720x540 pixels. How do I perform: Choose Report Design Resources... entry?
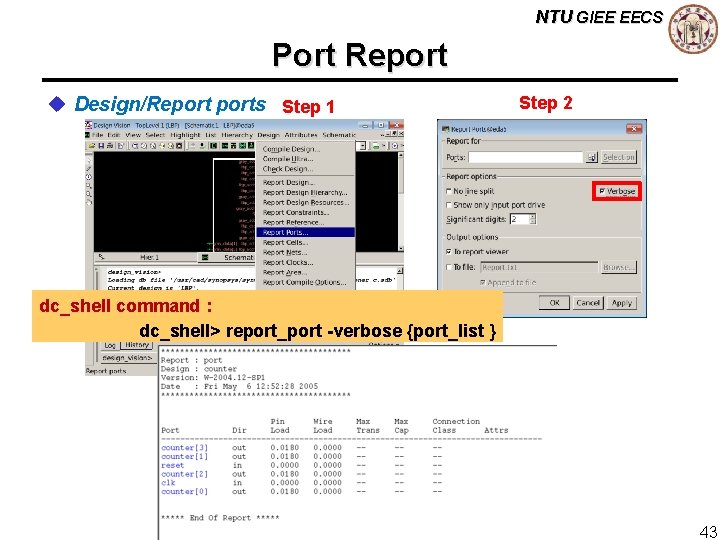point(305,202)
